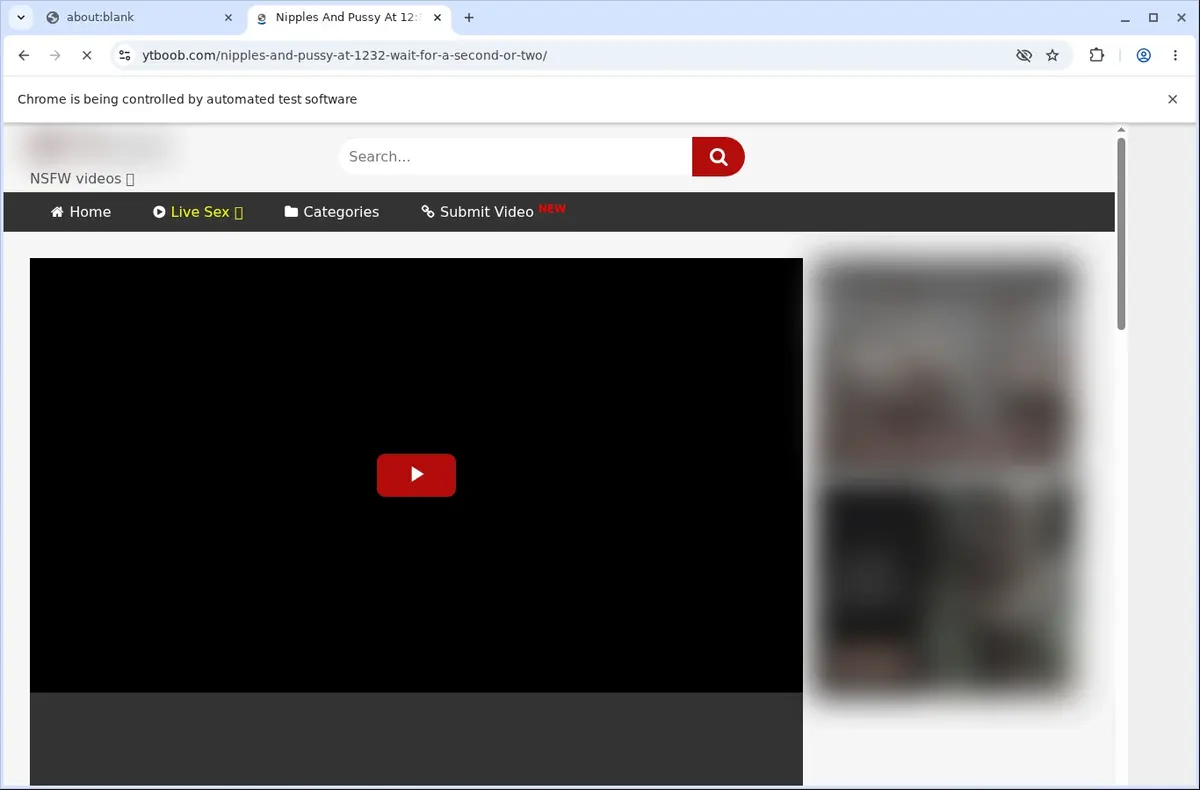Open site information icon in address bar
1200x790 pixels.
point(124,56)
